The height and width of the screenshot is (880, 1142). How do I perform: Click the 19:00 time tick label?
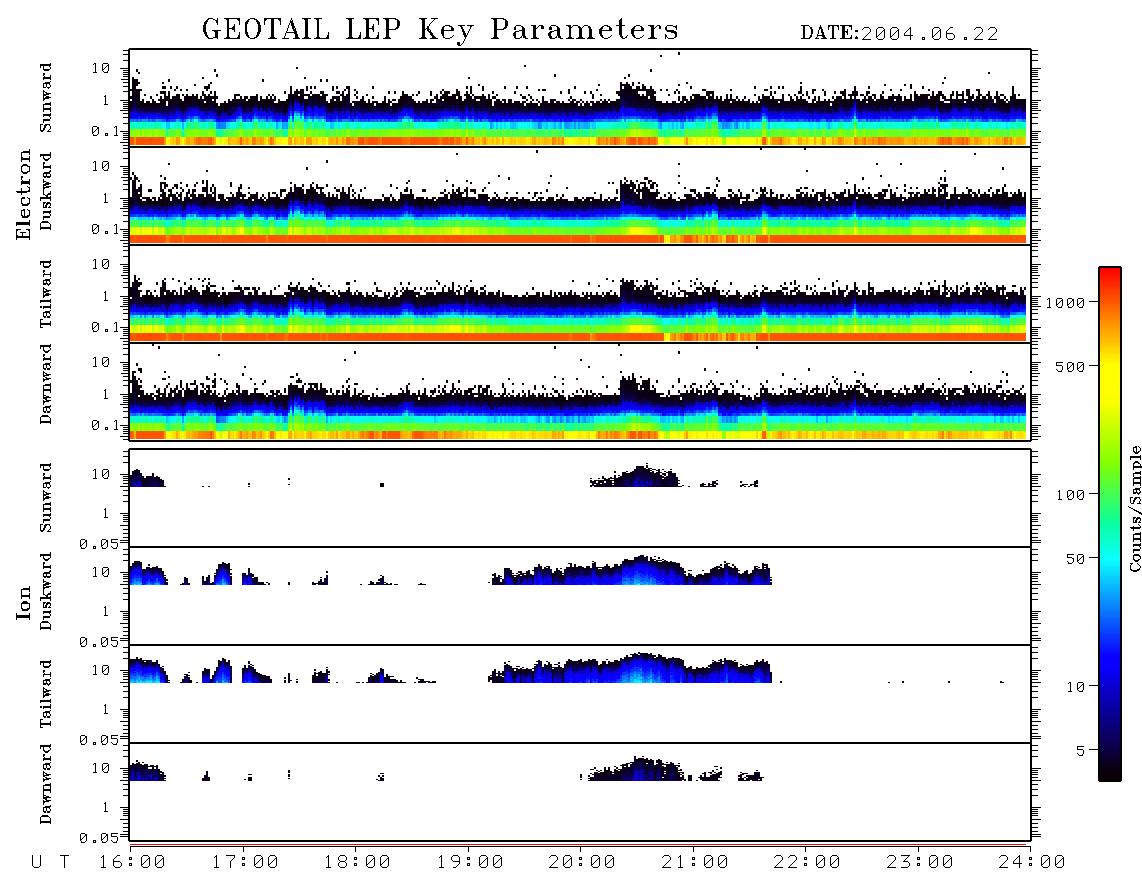[470, 862]
